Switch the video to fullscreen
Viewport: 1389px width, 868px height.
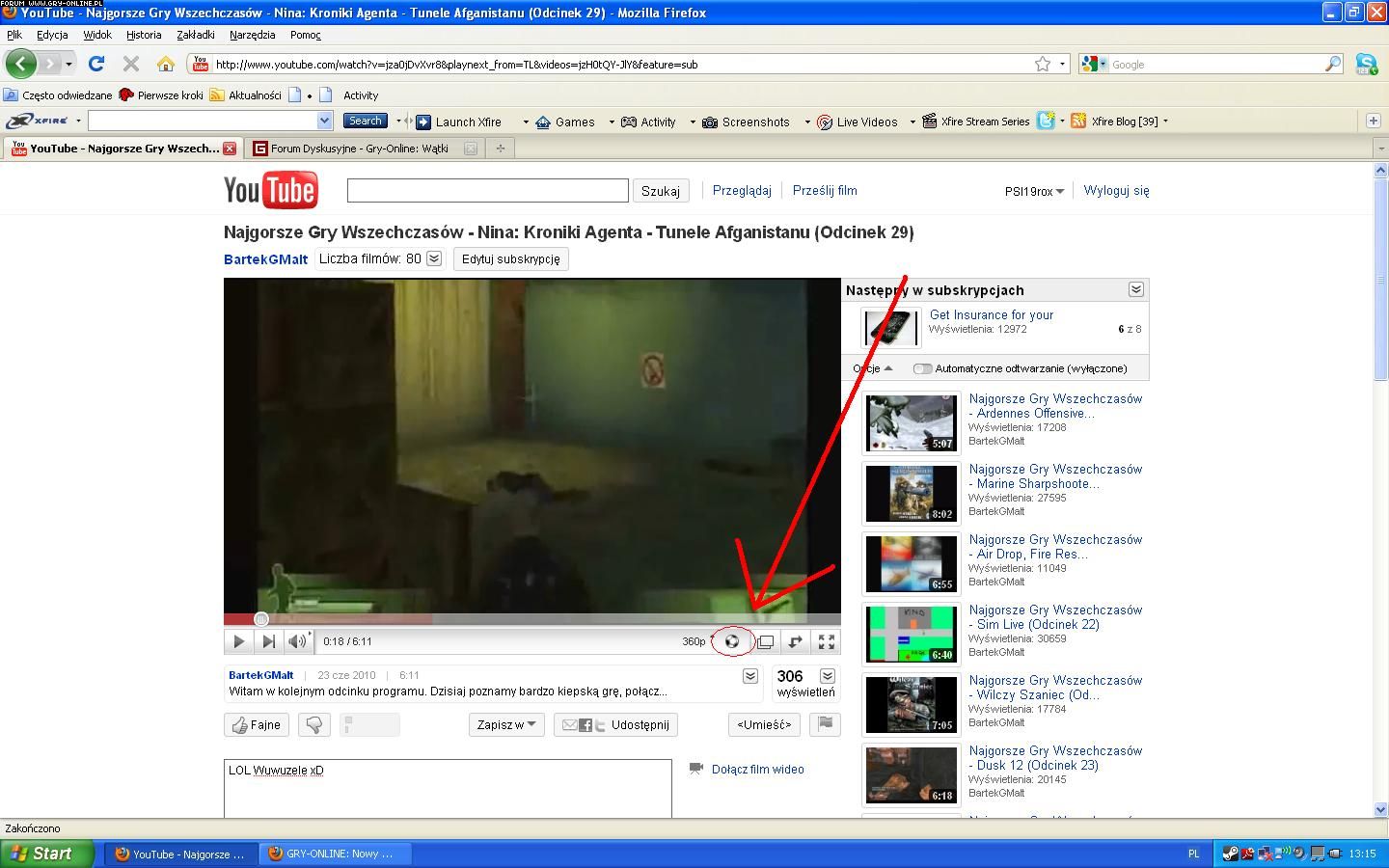pyautogui.click(x=827, y=641)
